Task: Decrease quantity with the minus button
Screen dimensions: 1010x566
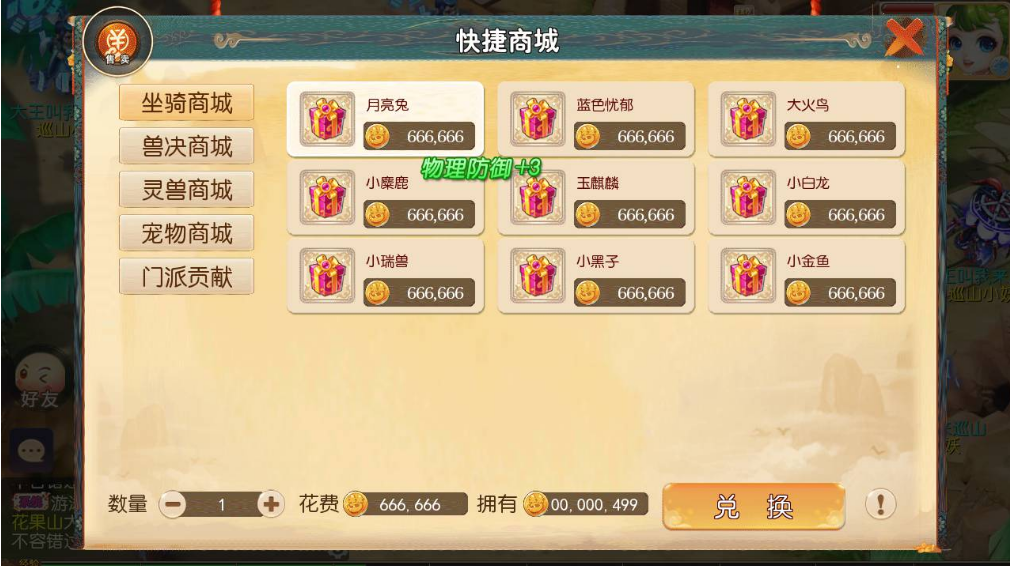Action: pyautogui.click(x=173, y=504)
